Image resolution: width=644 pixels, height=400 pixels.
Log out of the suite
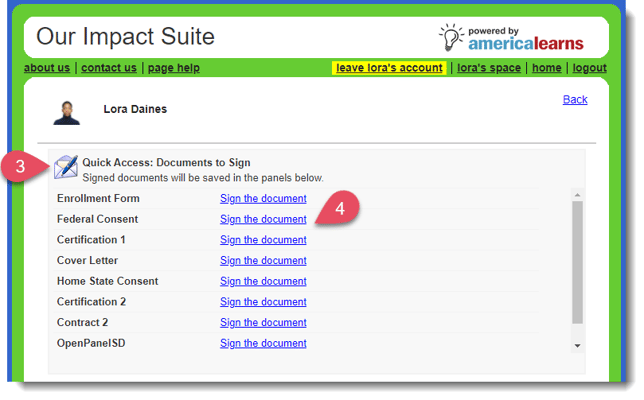coord(589,68)
